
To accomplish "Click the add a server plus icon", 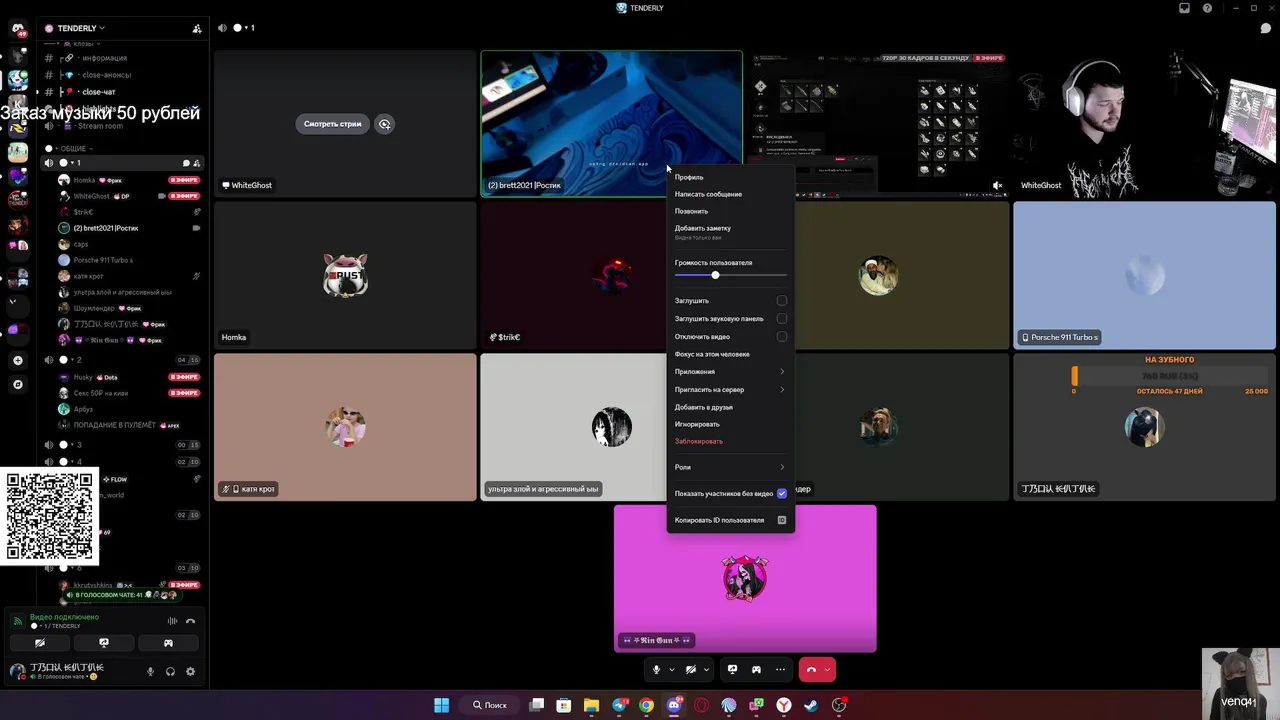I will pos(17,360).
